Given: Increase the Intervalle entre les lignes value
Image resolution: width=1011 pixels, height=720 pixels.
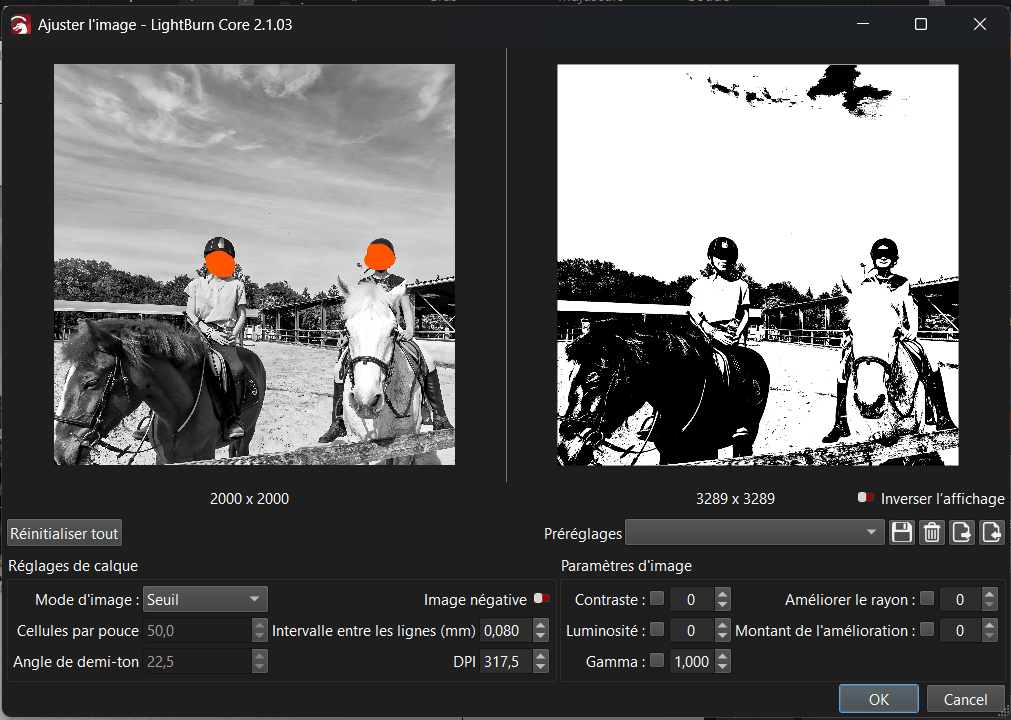Looking at the screenshot, I should tap(540, 625).
